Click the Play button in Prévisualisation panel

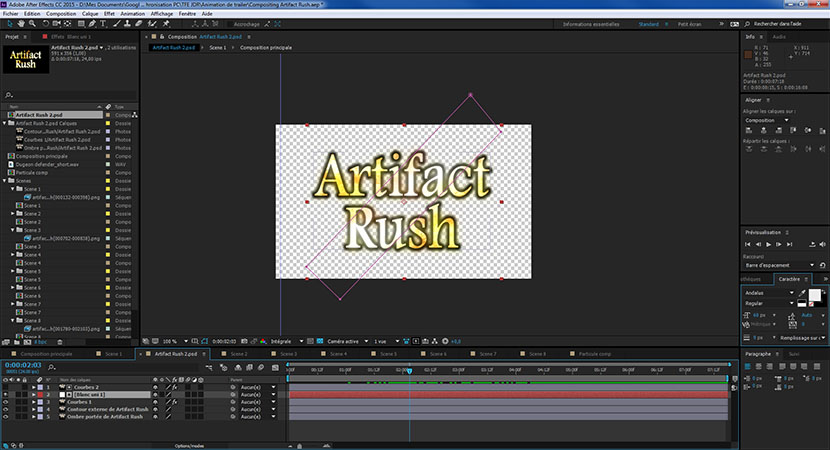click(x=769, y=244)
